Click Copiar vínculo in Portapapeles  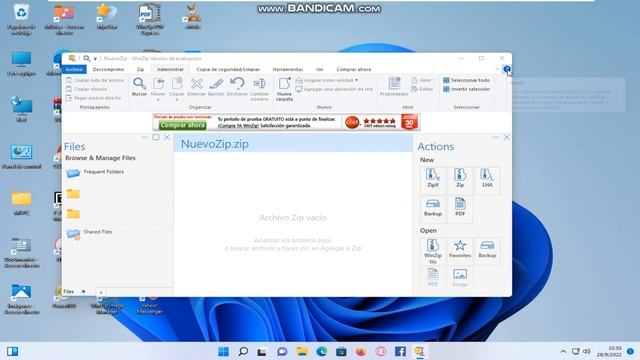(87, 89)
